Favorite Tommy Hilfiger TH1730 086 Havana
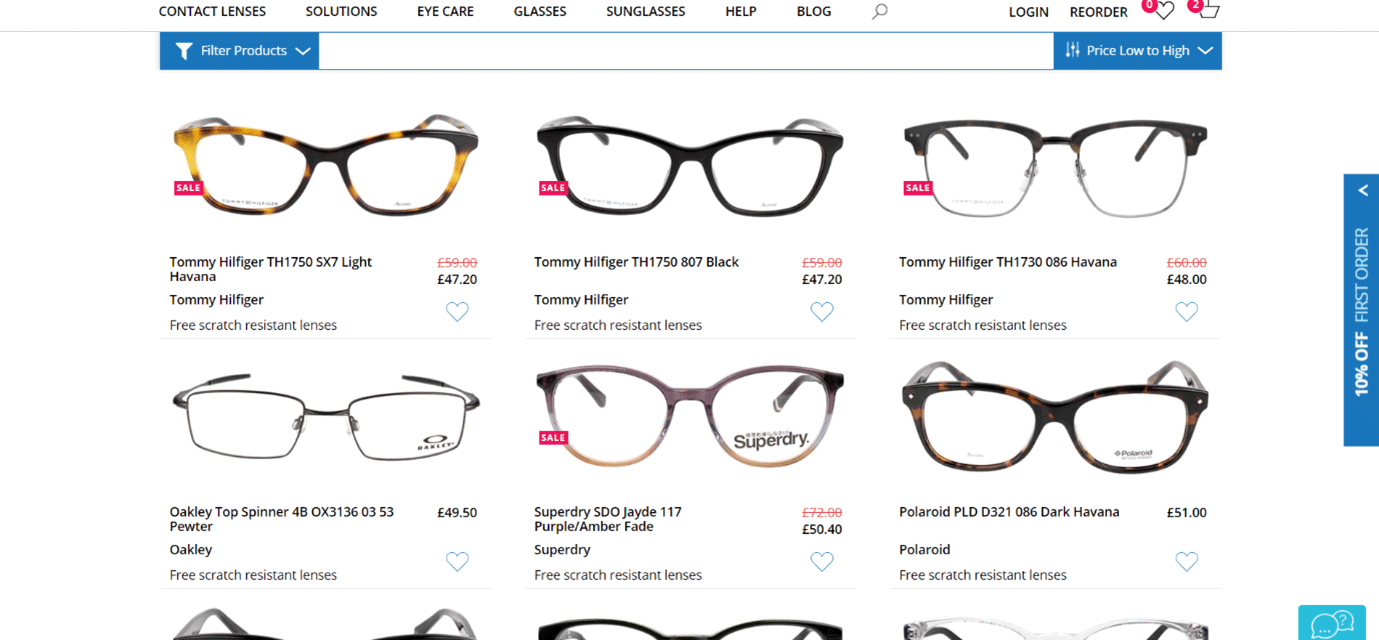This screenshot has height=640, width=1379. tap(1187, 312)
